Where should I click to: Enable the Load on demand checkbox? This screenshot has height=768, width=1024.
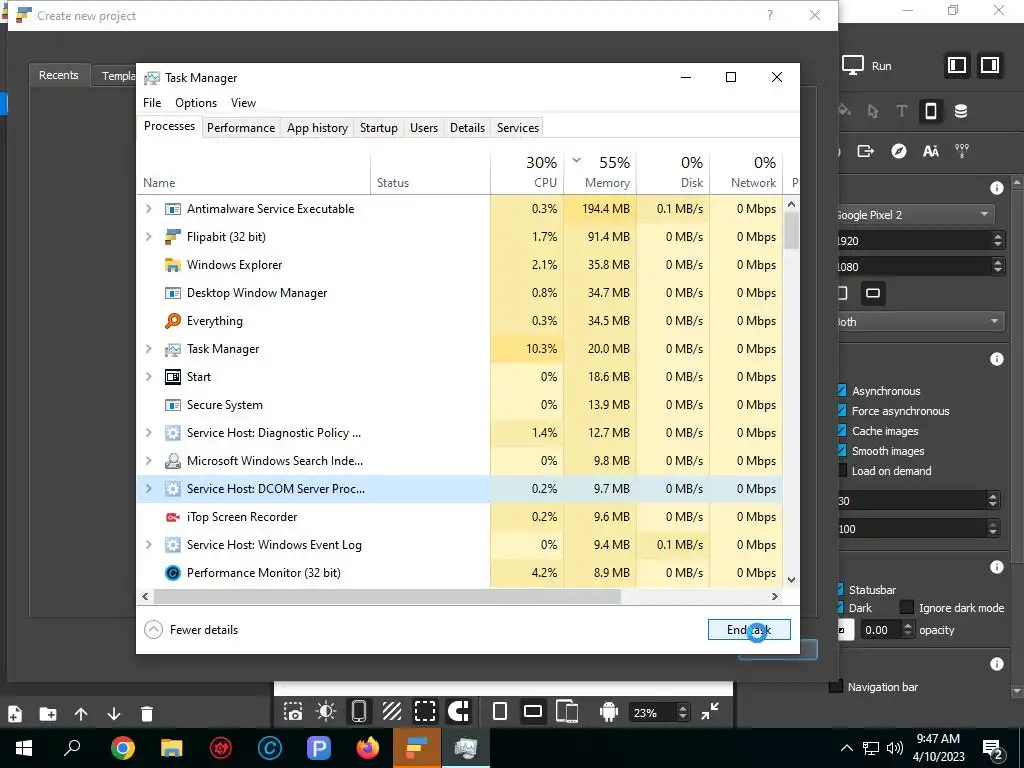coord(842,471)
